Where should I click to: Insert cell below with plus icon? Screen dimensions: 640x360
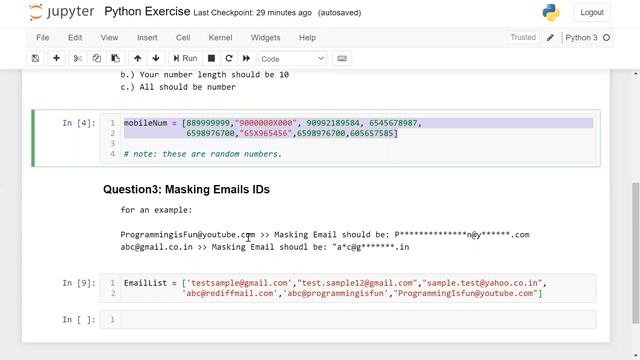(x=56, y=58)
